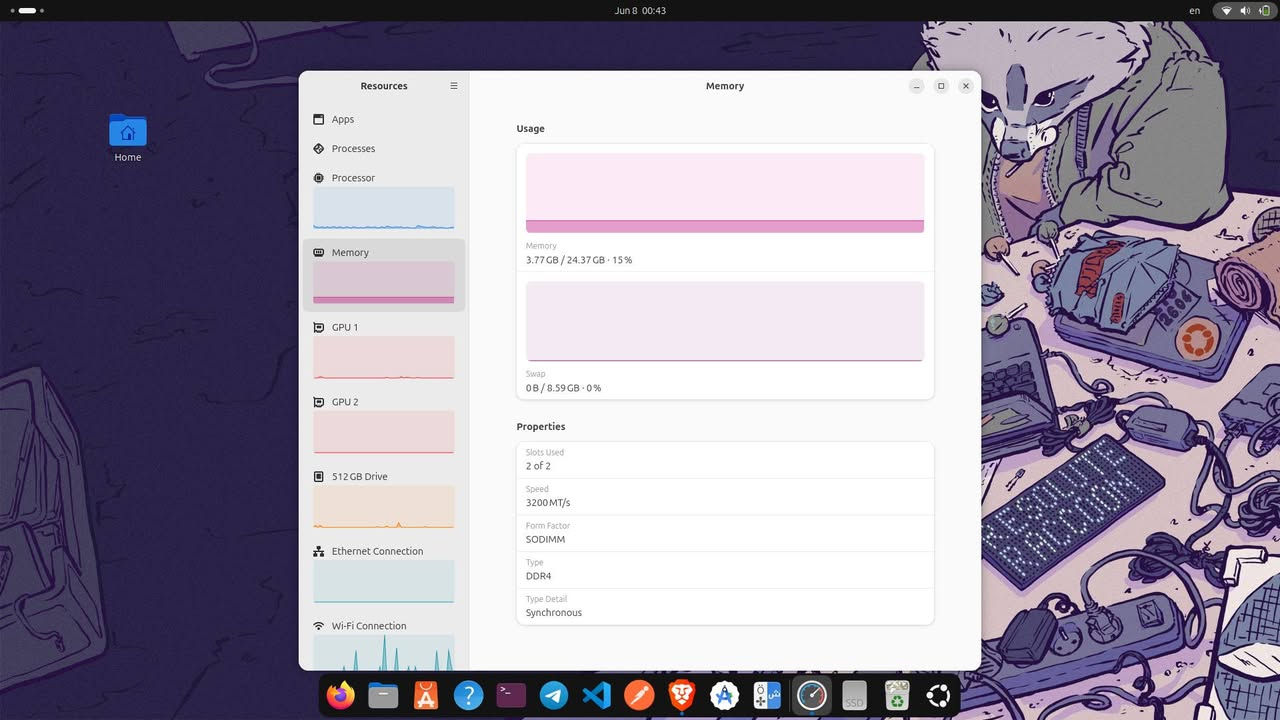
Task: Open the 'en' keyboard layout menu
Action: (1195, 10)
